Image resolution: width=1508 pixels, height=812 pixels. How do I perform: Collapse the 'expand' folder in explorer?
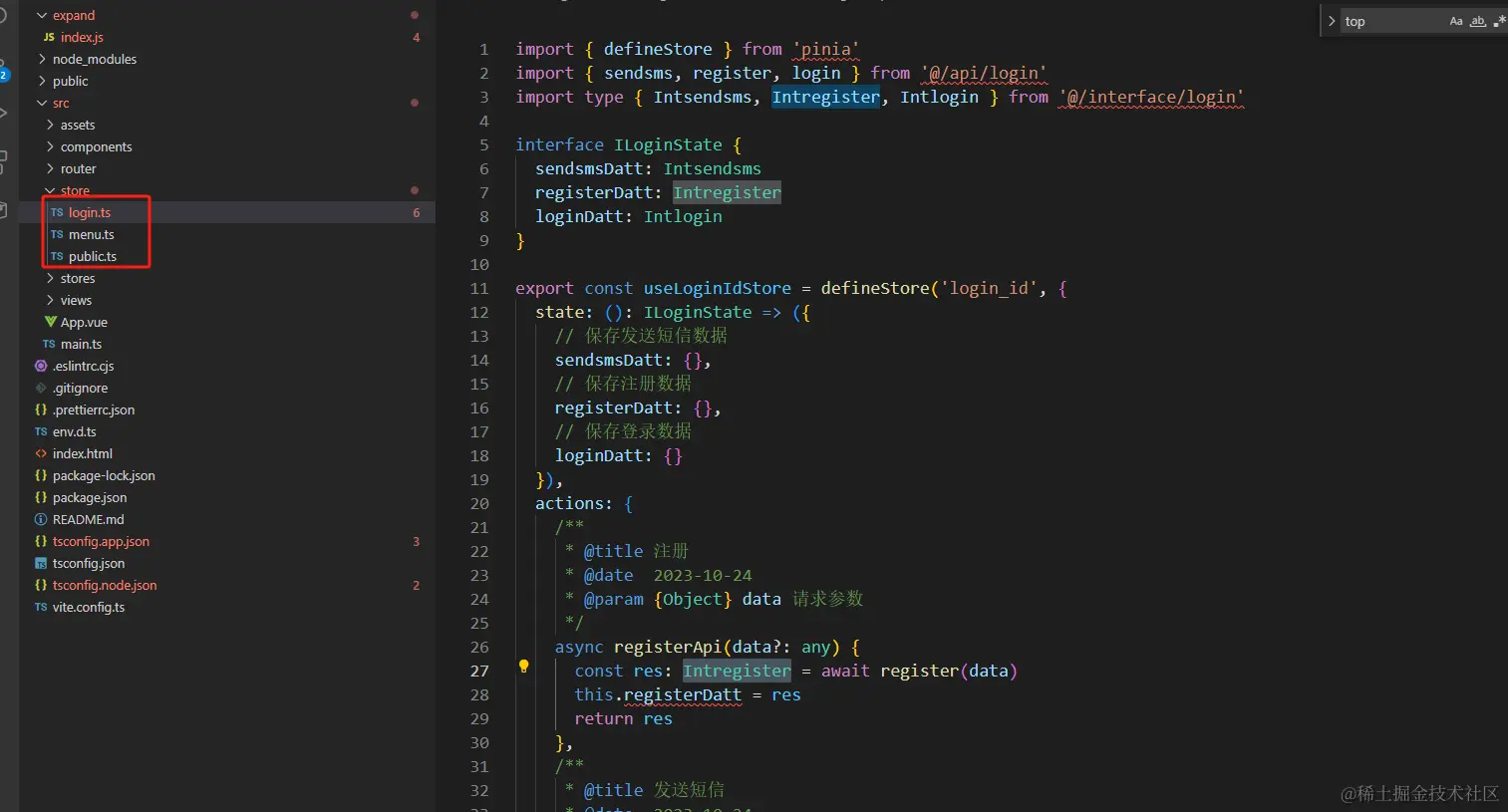(42, 15)
